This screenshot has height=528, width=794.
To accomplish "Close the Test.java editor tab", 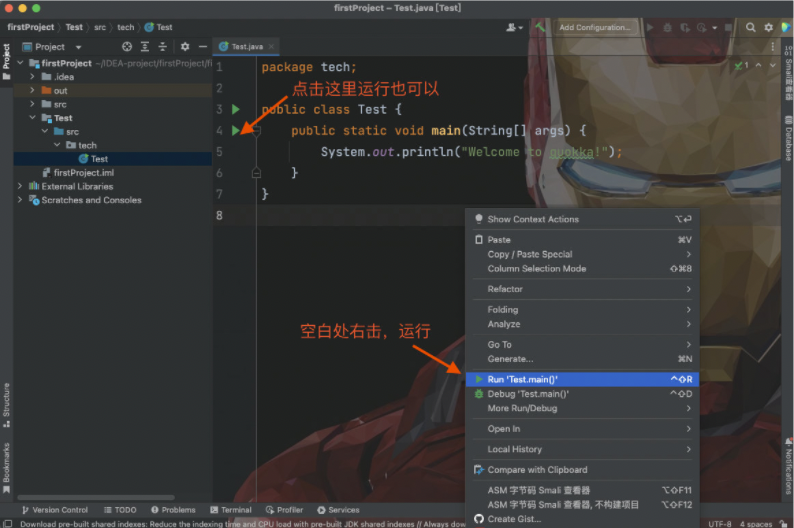I will tap(271, 47).
